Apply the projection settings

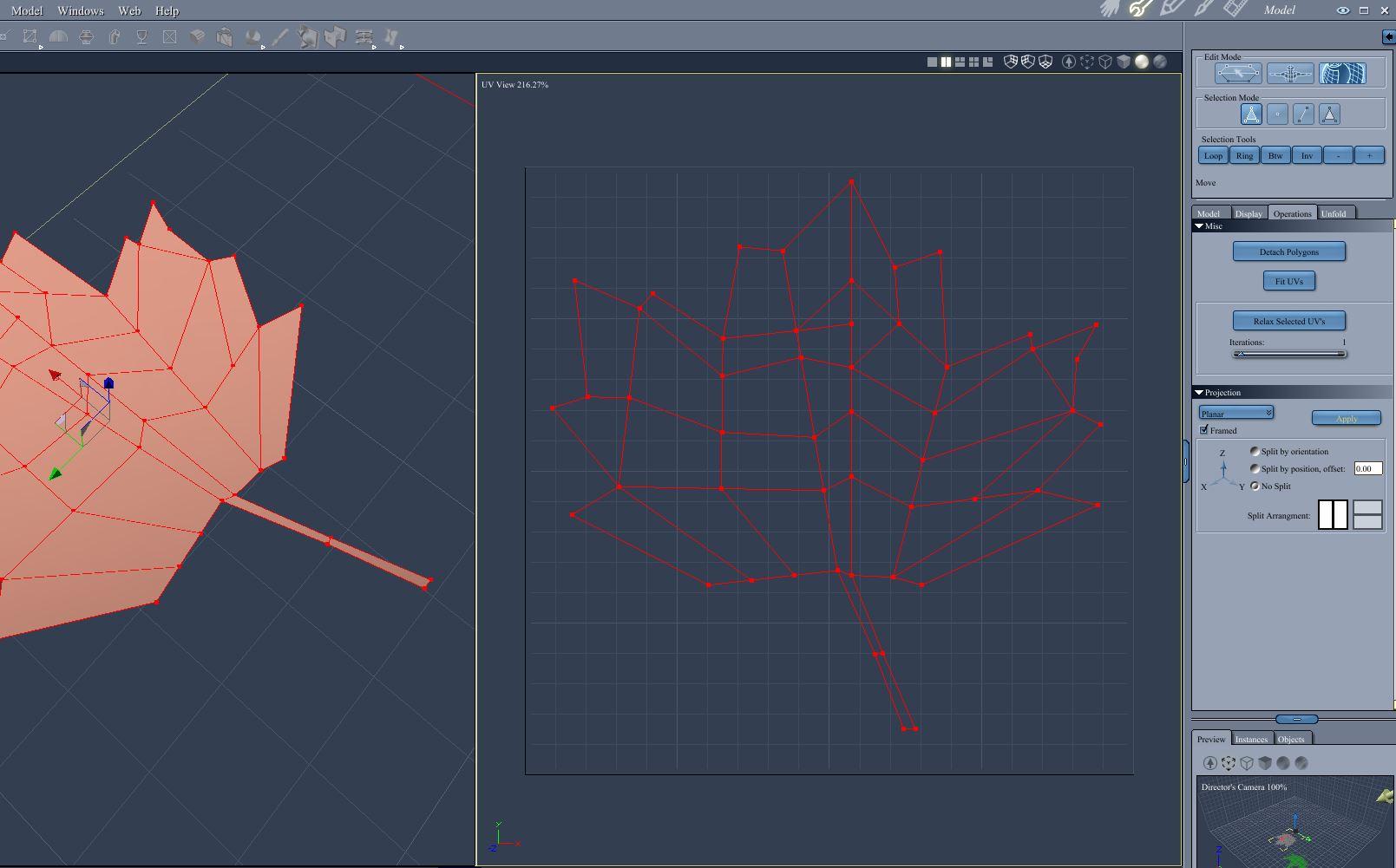[1347, 418]
